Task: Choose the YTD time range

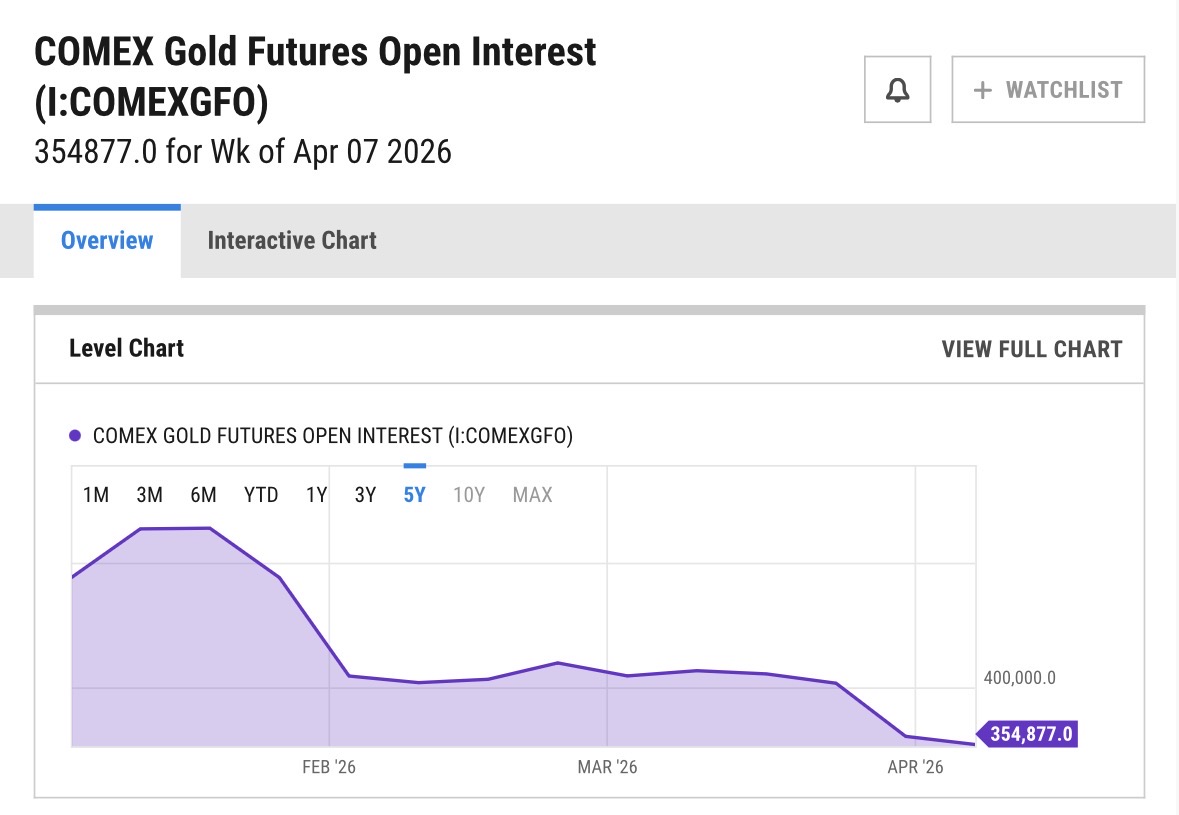Action: click(x=261, y=495)
